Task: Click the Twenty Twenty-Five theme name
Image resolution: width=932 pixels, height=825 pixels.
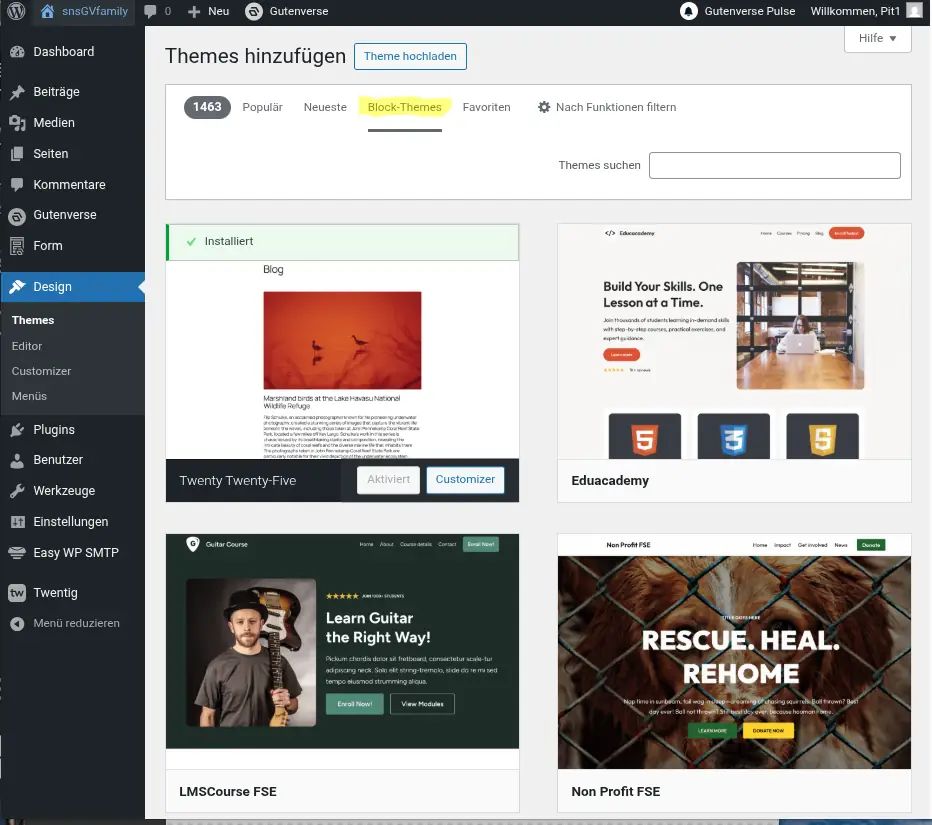Action: pyautogui.click(x=237, y=481)
